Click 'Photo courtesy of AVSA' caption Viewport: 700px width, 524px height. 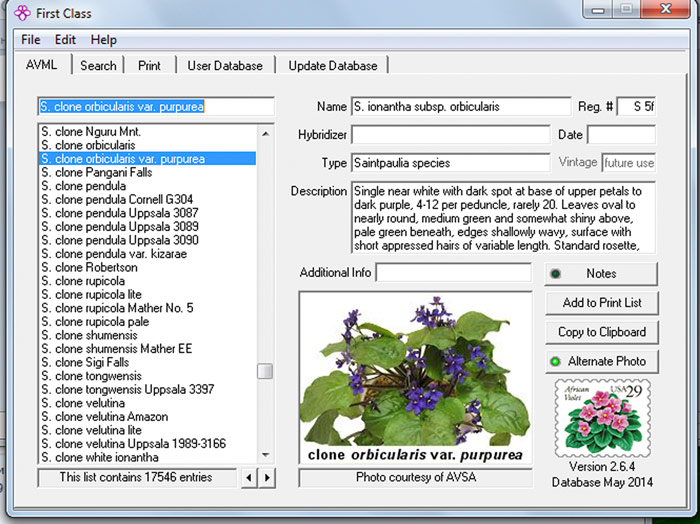416,477
